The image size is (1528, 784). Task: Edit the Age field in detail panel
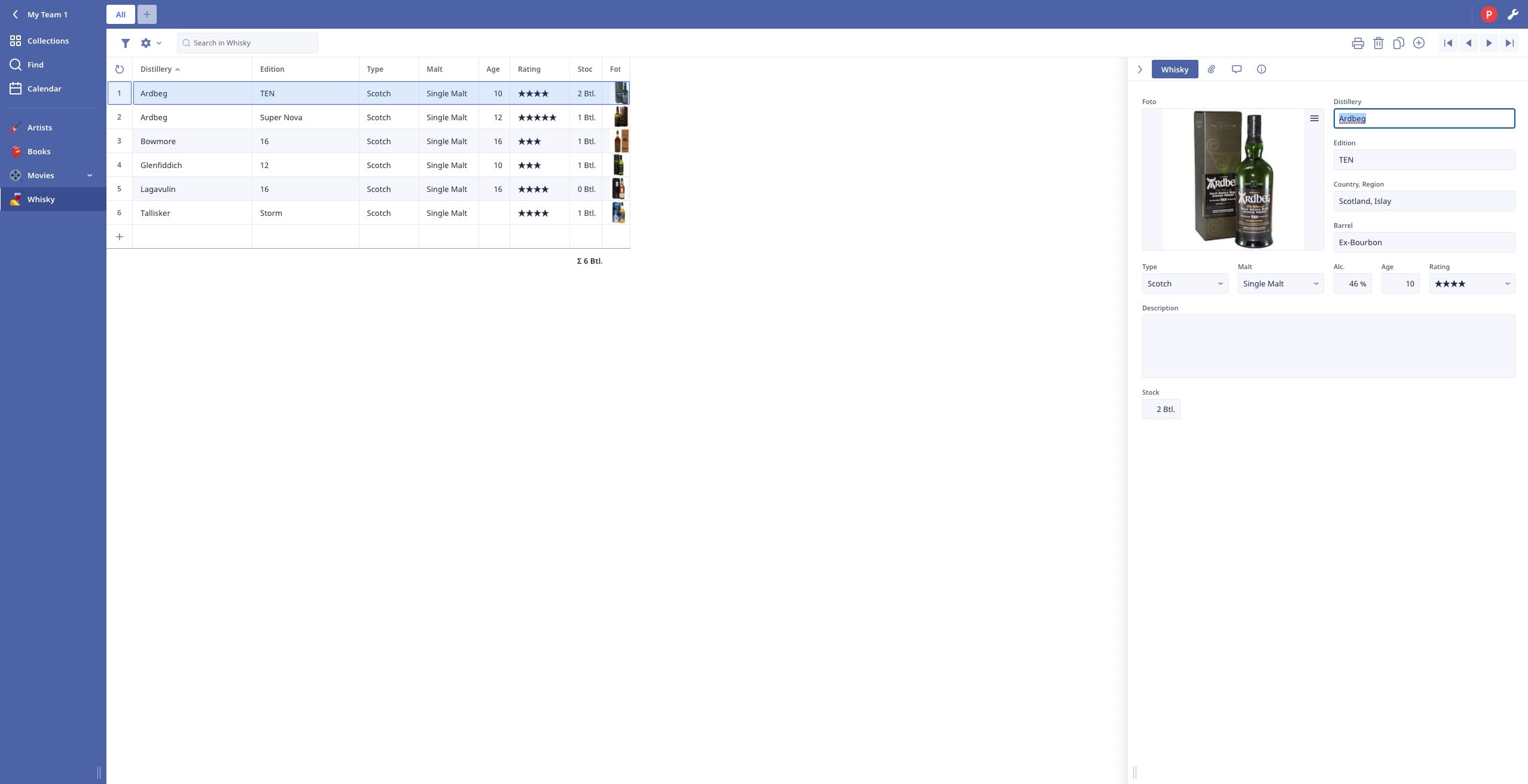[x=1400, y=283]
